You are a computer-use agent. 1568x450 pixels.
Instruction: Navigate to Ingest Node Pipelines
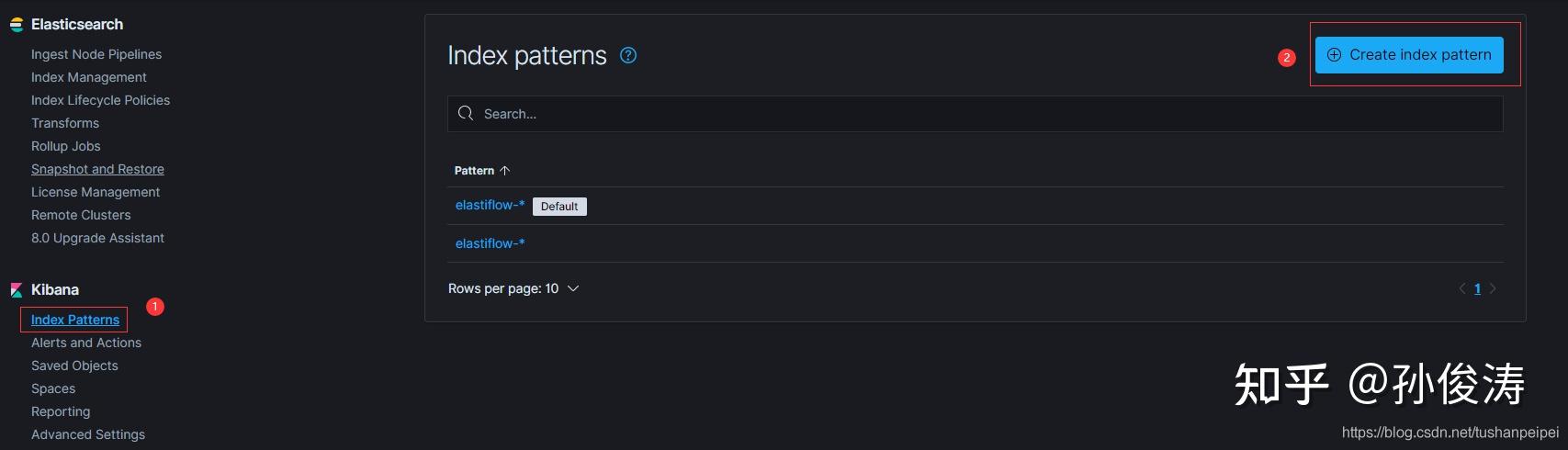click(x=96, y=54)
